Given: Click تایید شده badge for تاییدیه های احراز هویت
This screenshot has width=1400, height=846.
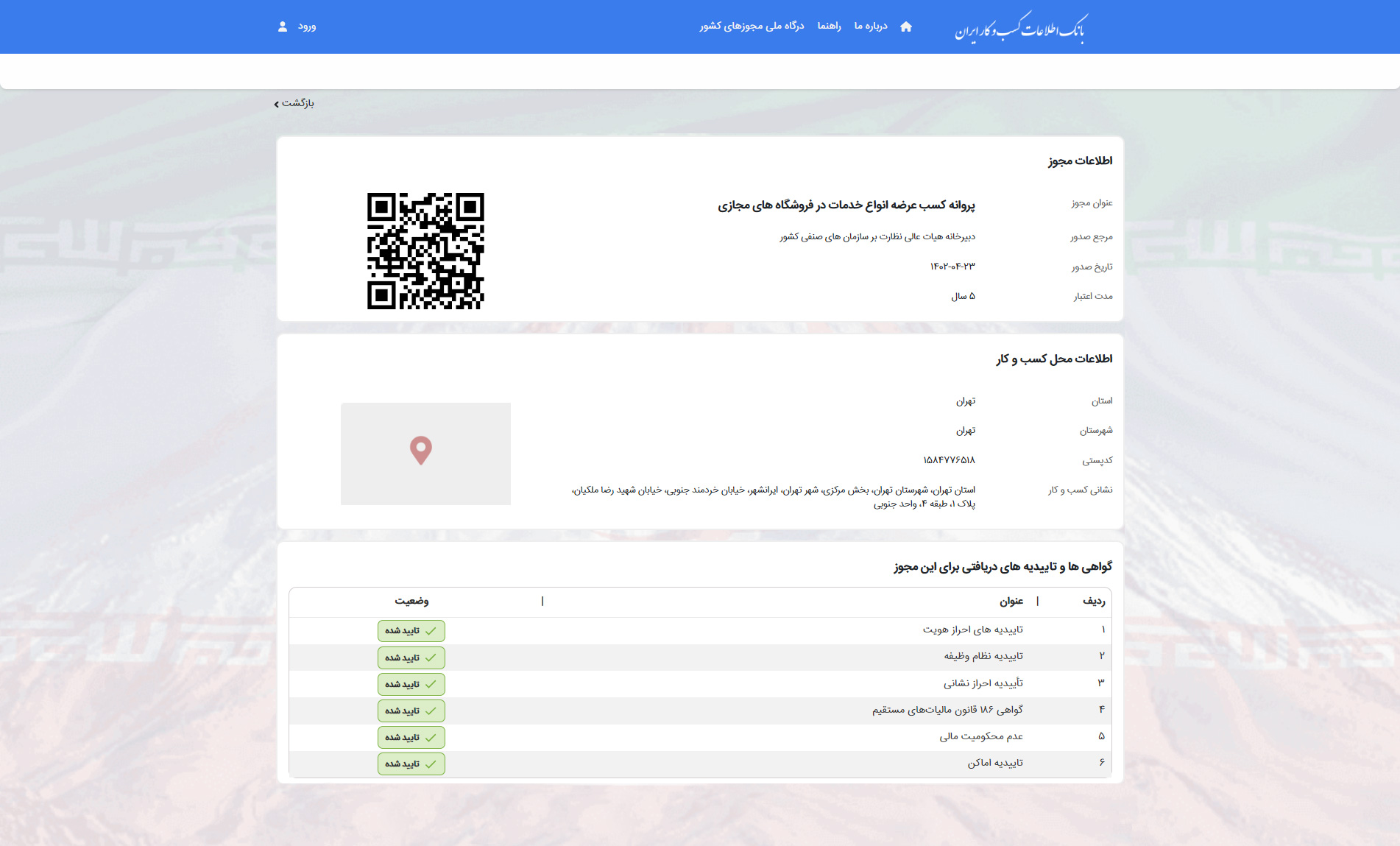Looking at the screenshot, I should (x=411, y=631).
